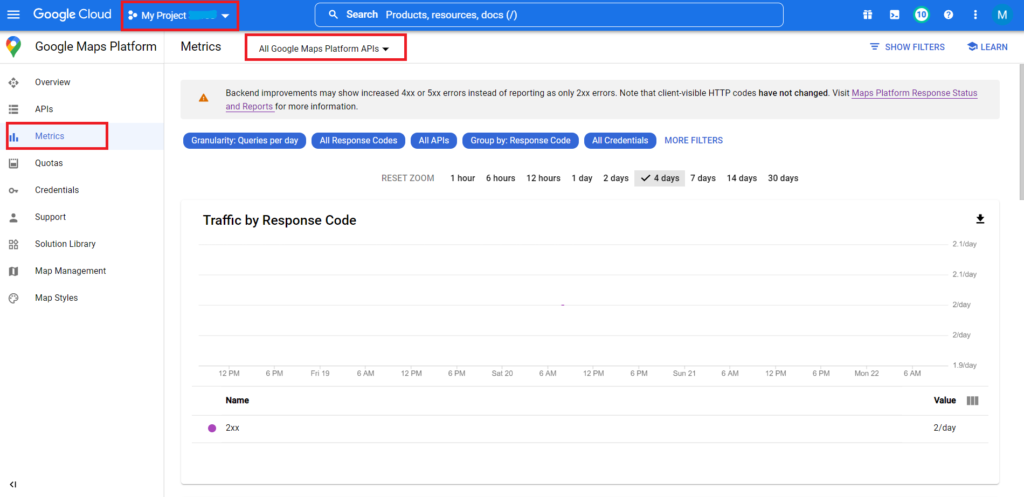Viewport: 1024px width, 497px height.
Task: Open Granularity: Queries per day filter chip
Action: tap(244, 140)
